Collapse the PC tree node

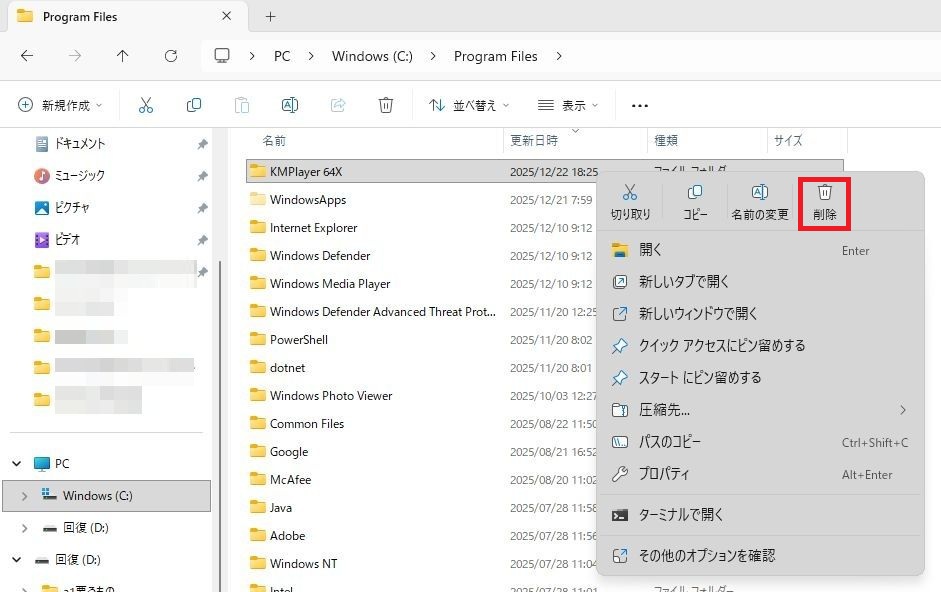point(16,464)
